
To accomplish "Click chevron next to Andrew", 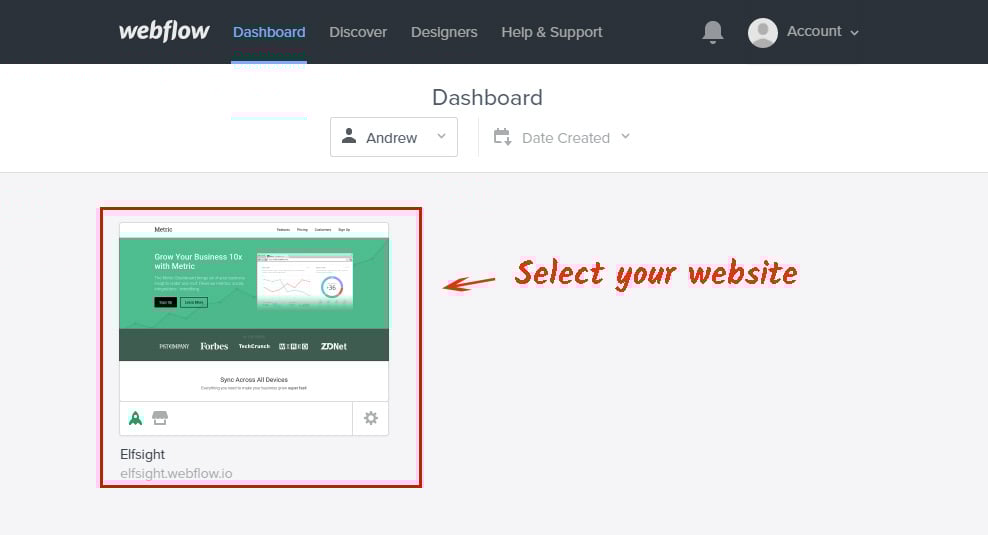I will click(441, 136).
